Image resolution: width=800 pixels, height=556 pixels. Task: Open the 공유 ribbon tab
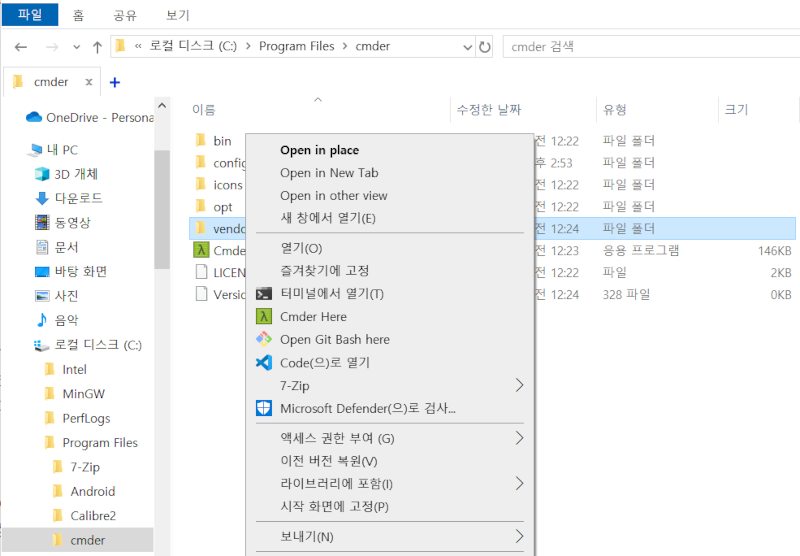click(x=125, y=15)
